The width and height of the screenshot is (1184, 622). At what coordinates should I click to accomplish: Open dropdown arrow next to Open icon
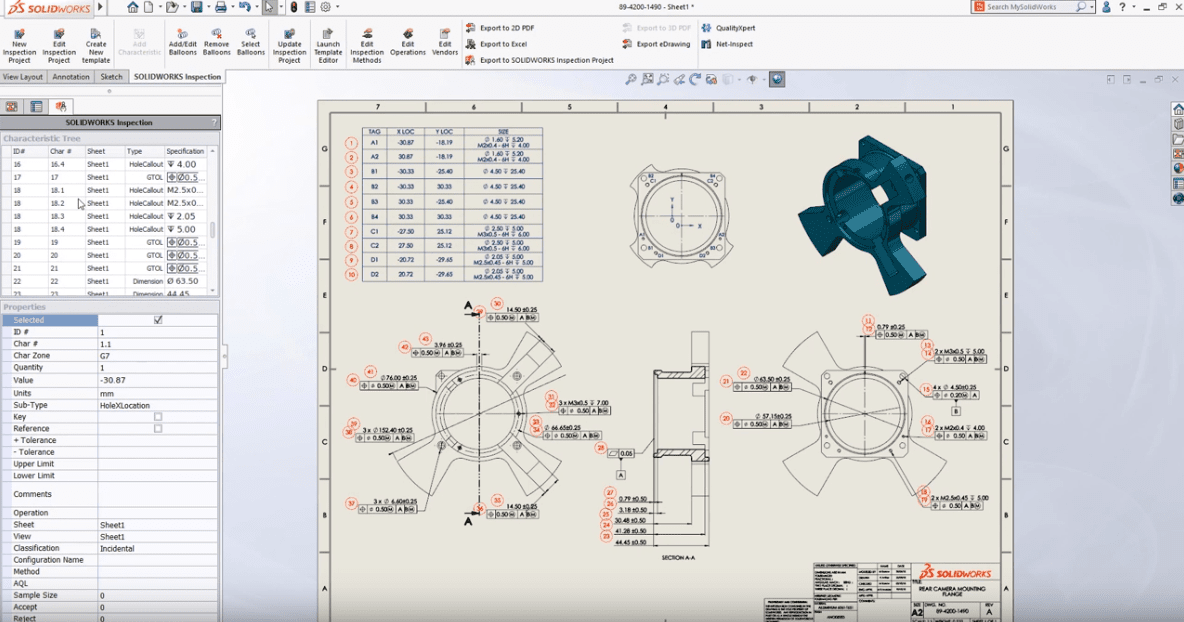[183, 7]
